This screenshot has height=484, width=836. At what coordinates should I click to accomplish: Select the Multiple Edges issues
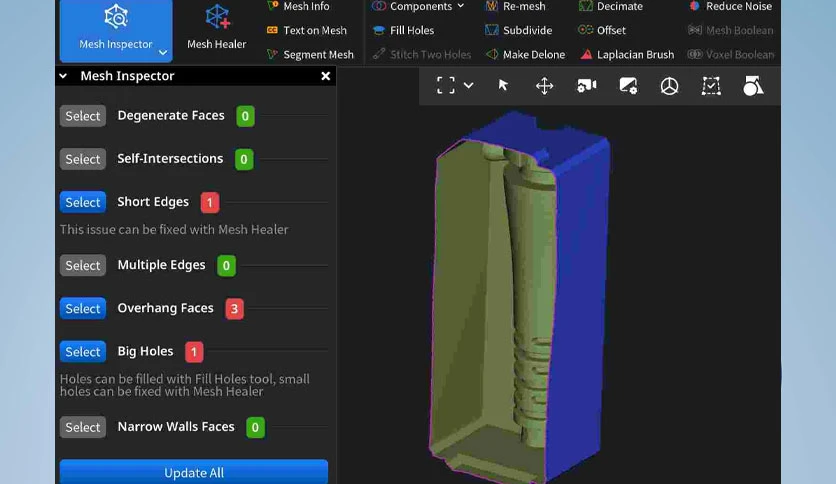point(83,265)
